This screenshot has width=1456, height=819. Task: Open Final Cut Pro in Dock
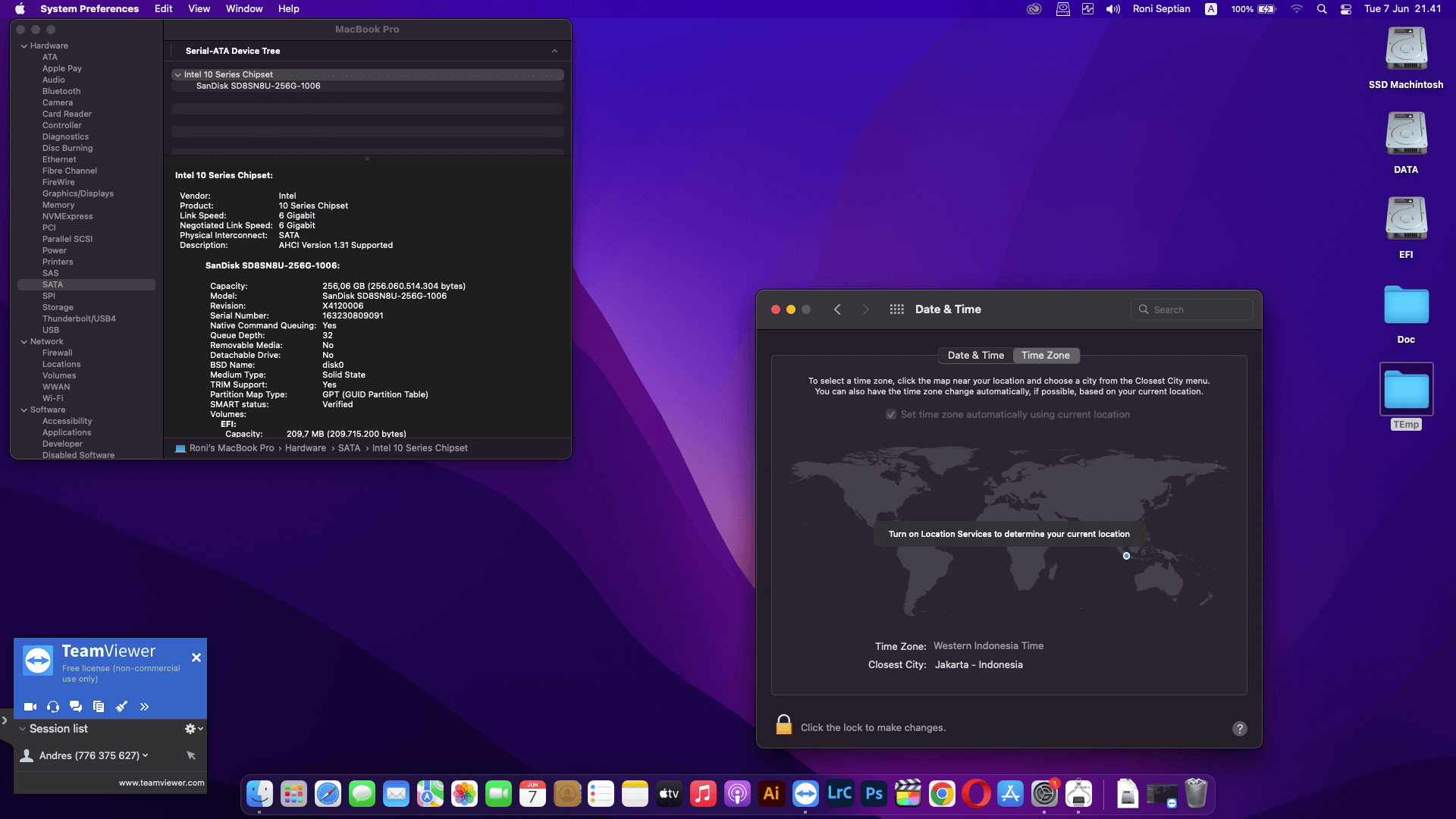tap(908, 794)
